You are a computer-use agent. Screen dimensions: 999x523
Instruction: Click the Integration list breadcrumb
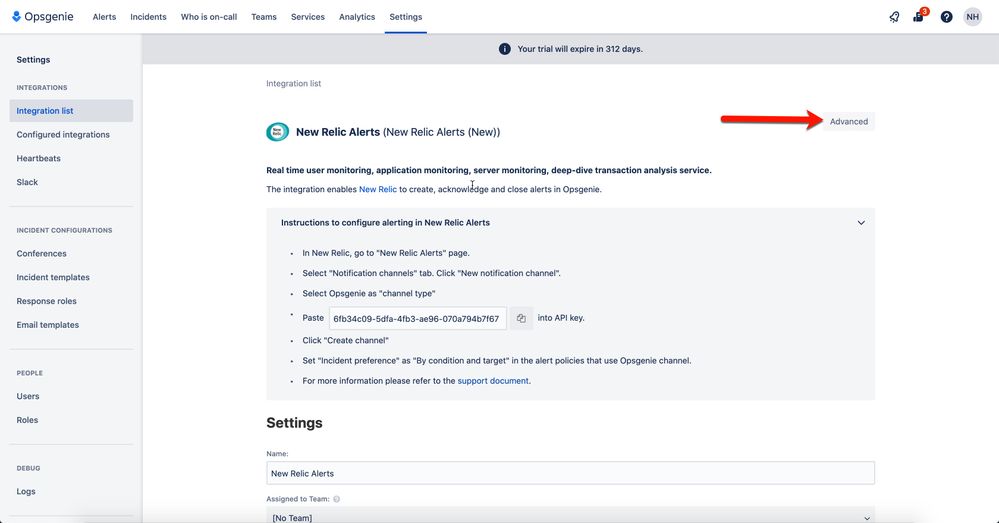click(294, 83)
